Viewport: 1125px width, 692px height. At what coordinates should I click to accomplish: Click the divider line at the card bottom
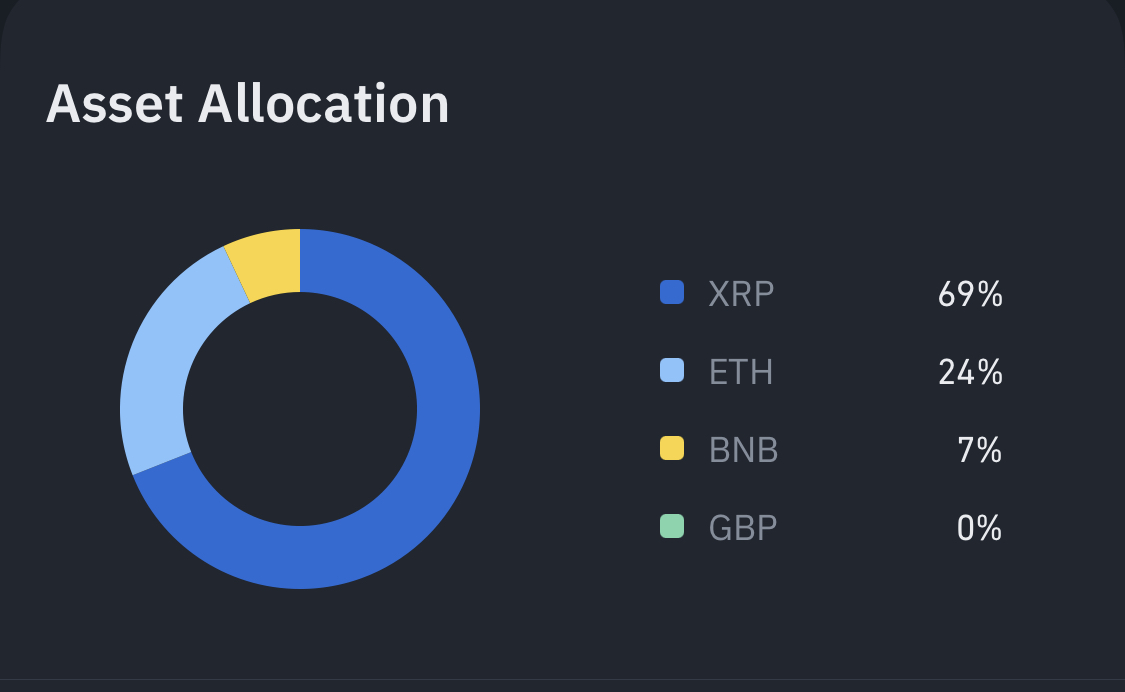click(x=562, y=680)
